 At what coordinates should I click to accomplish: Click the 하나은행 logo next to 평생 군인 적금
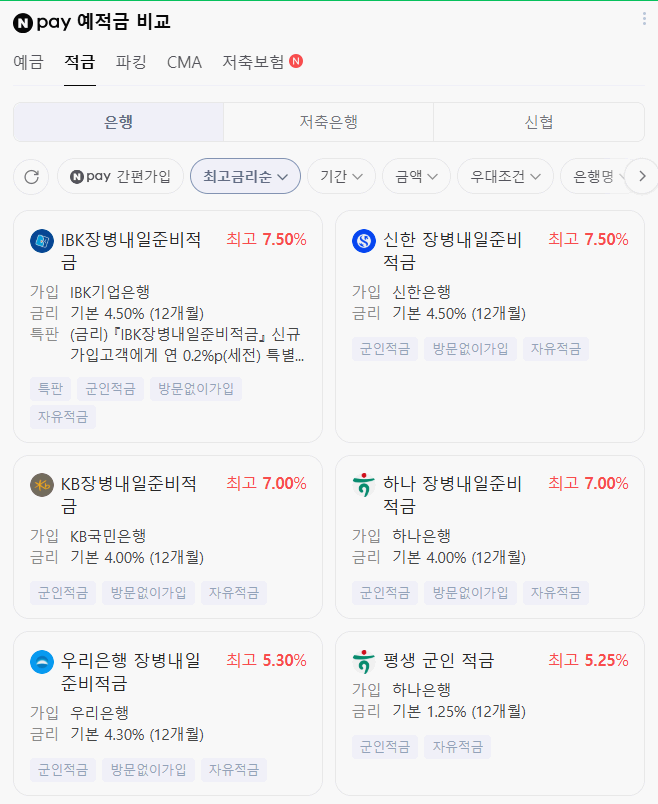click(x=363, y=661)
